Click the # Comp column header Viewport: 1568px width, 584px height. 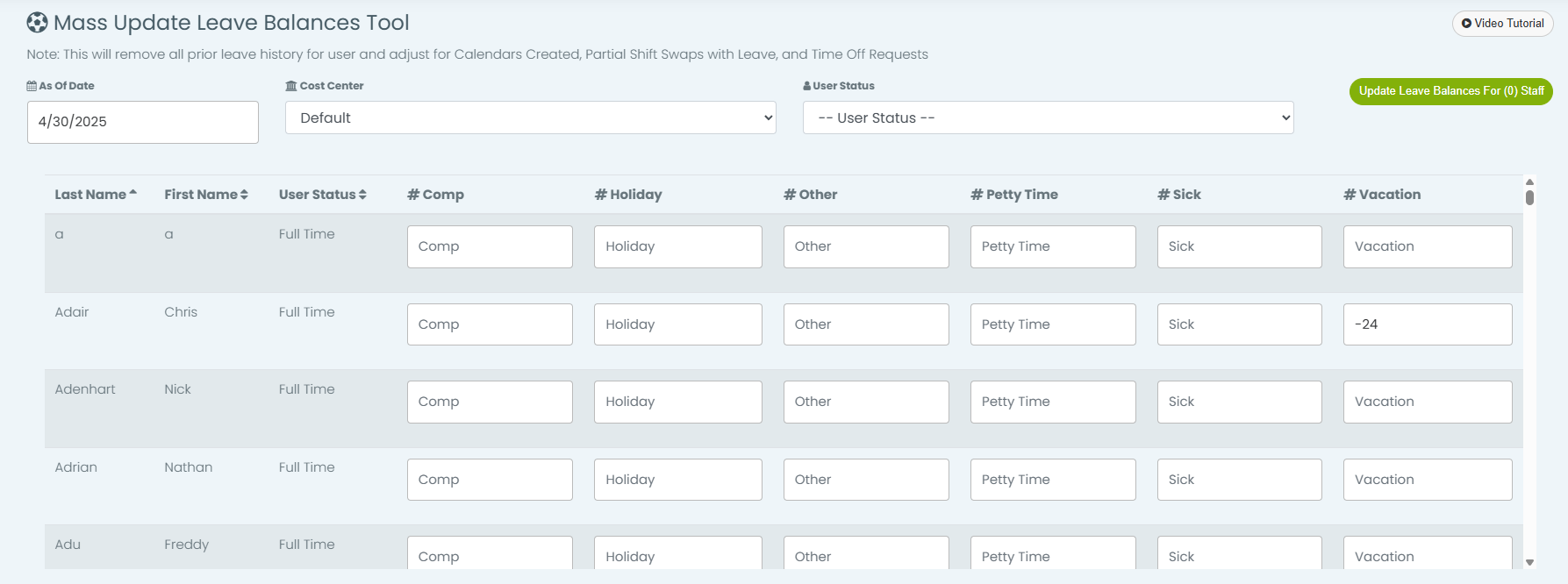[435, 195]
